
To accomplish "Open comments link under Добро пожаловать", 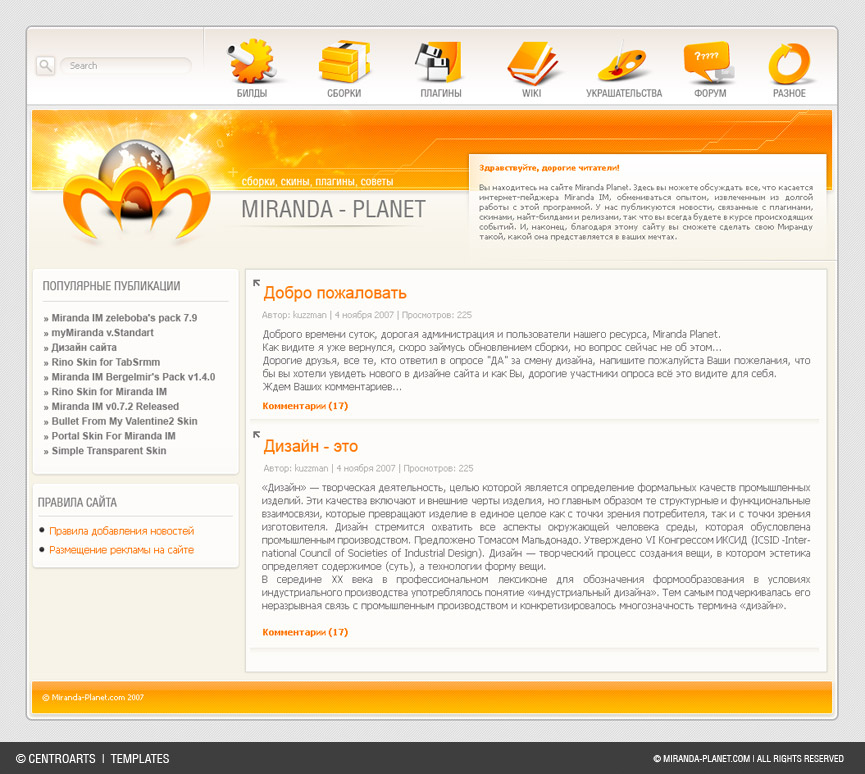I will pyautogui.click(x=305, y=406).
